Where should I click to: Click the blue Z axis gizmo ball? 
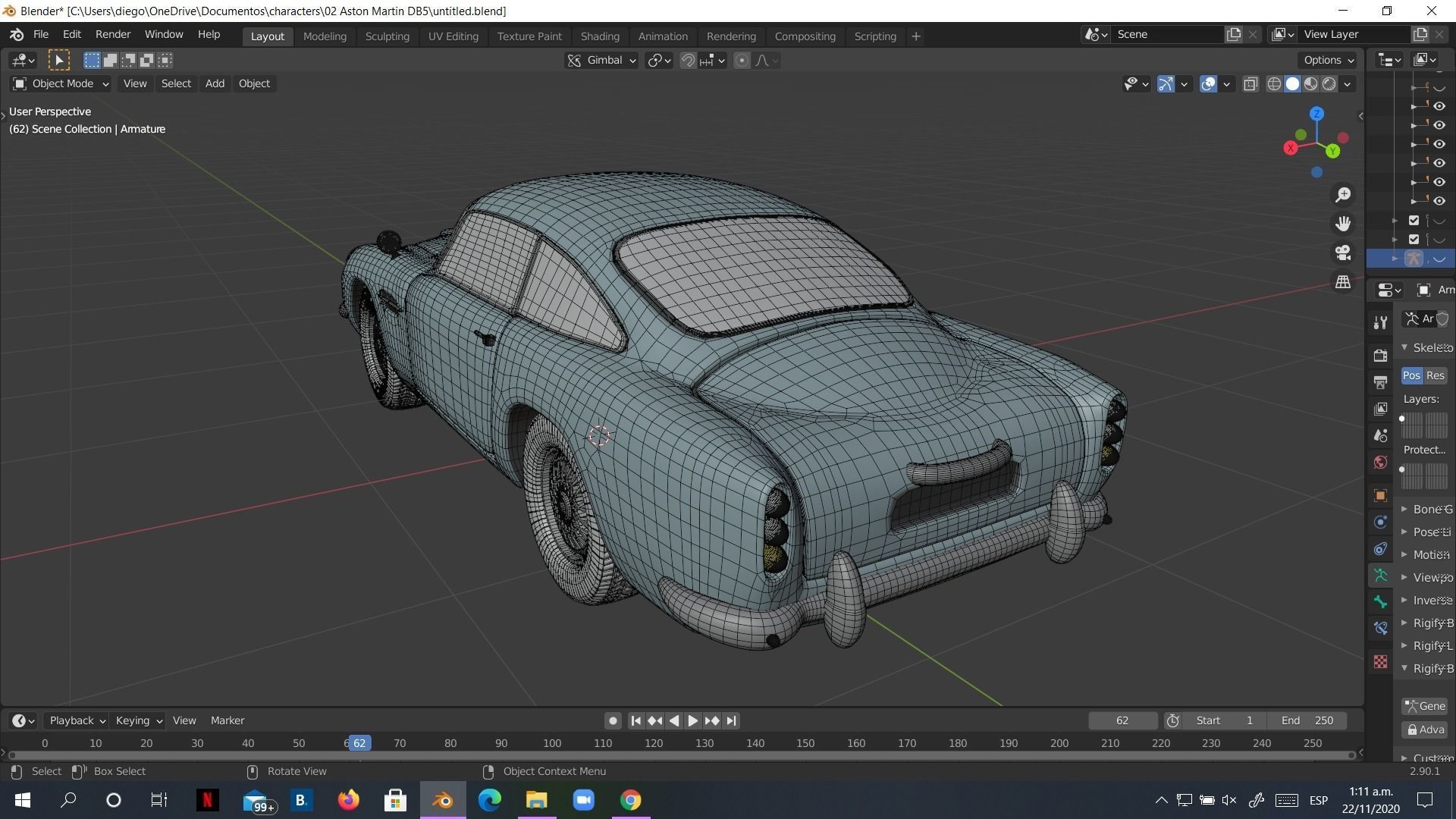pos(1317,114)
